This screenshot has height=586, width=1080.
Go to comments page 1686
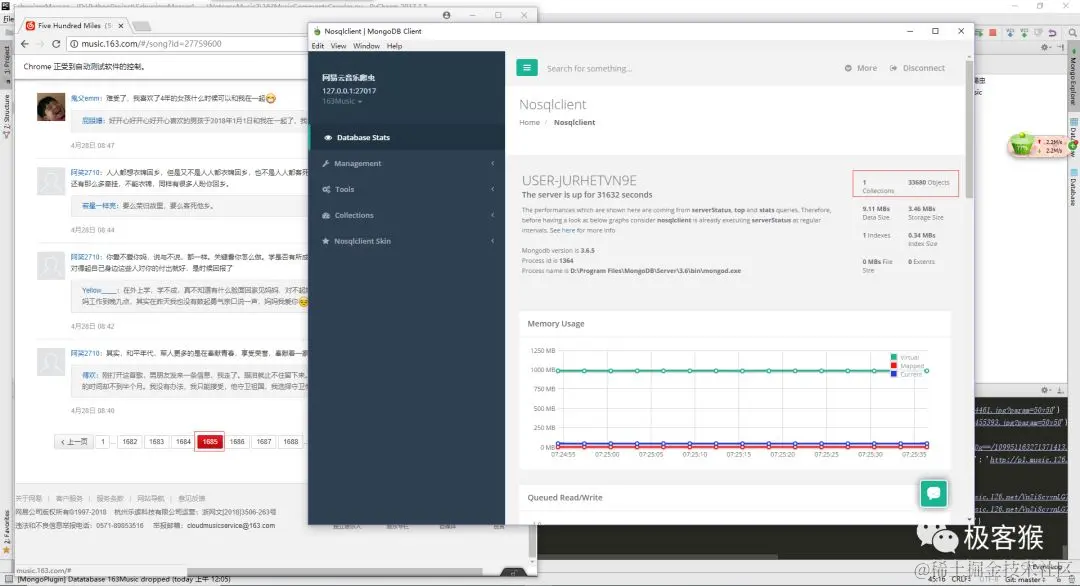coord(237,441)
